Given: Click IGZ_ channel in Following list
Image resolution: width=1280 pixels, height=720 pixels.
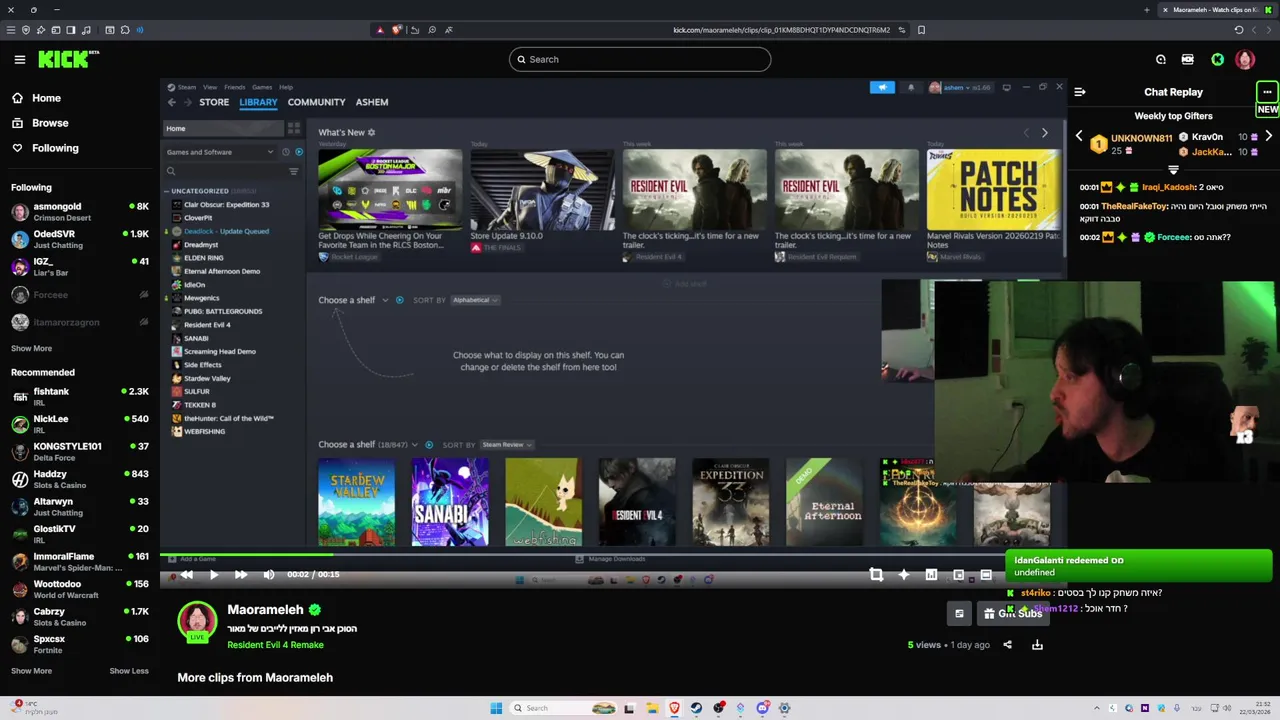Looking at the screenshot, I should (80, 266).
